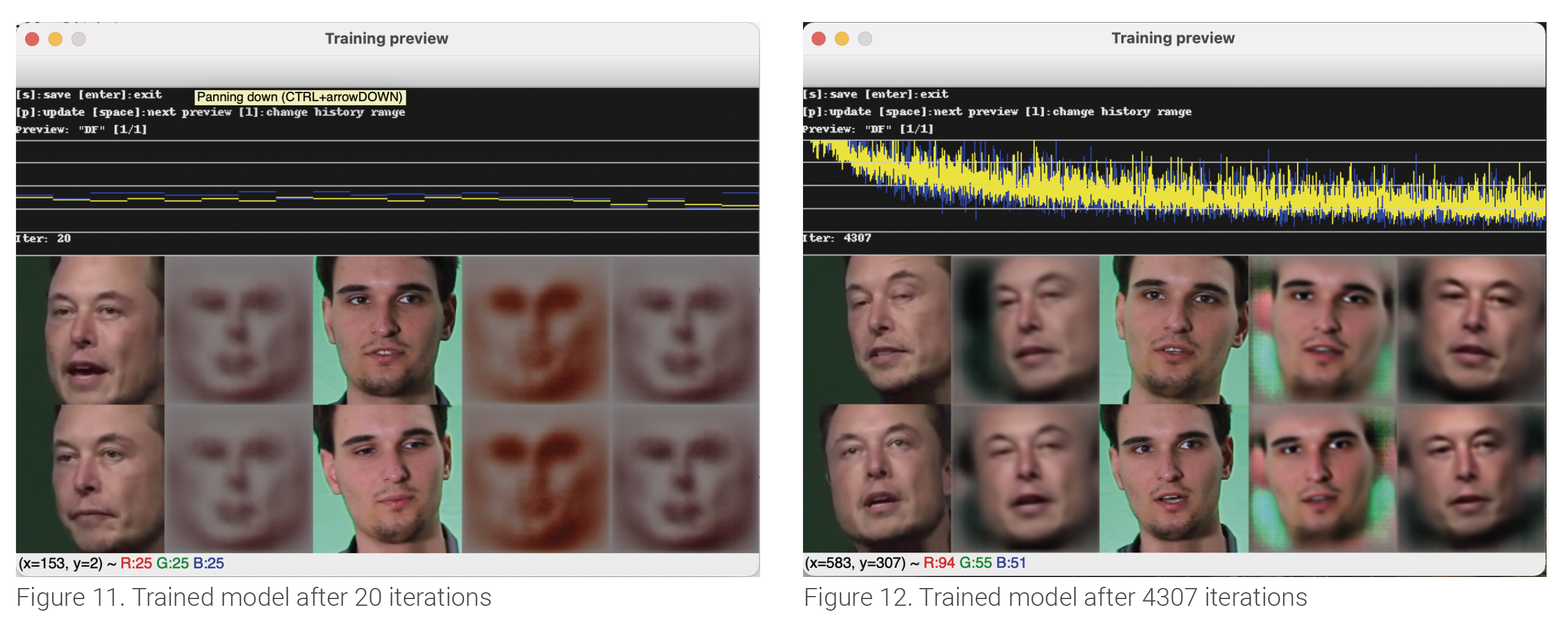This screenshot has width=1568, height=626.
Task: Click '[s]:save [enter]:exit' text in right window
Action: 875,94
